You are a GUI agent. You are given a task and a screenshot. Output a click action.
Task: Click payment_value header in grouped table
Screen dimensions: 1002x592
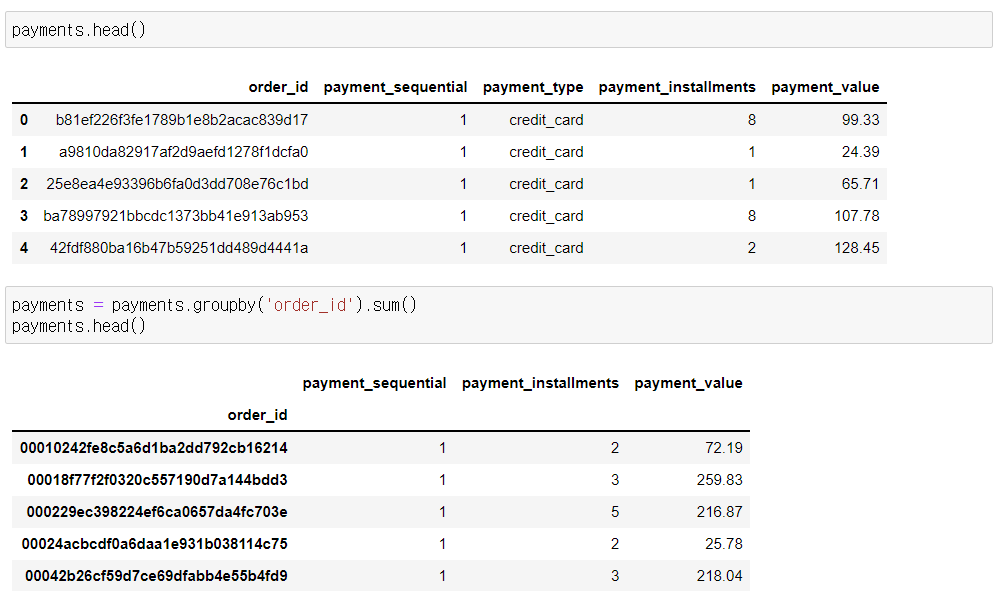(x=688, y=383)
